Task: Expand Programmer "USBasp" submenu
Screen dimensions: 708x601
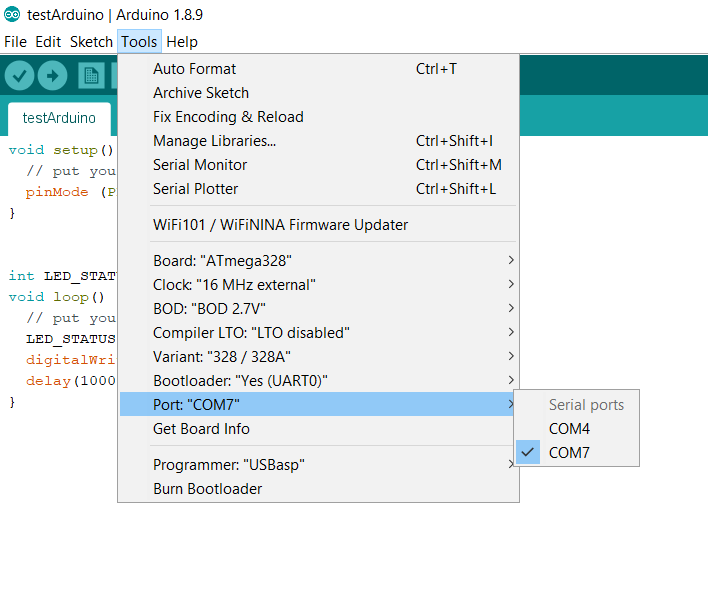Action: click(318, 464)
